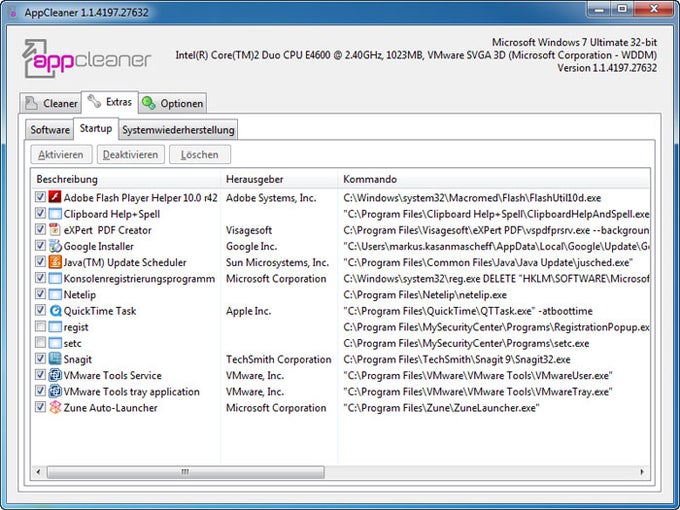
Task: Select the "Visagesoft" publisher cell
Action: pyautogui.click(x=249, y=230)
